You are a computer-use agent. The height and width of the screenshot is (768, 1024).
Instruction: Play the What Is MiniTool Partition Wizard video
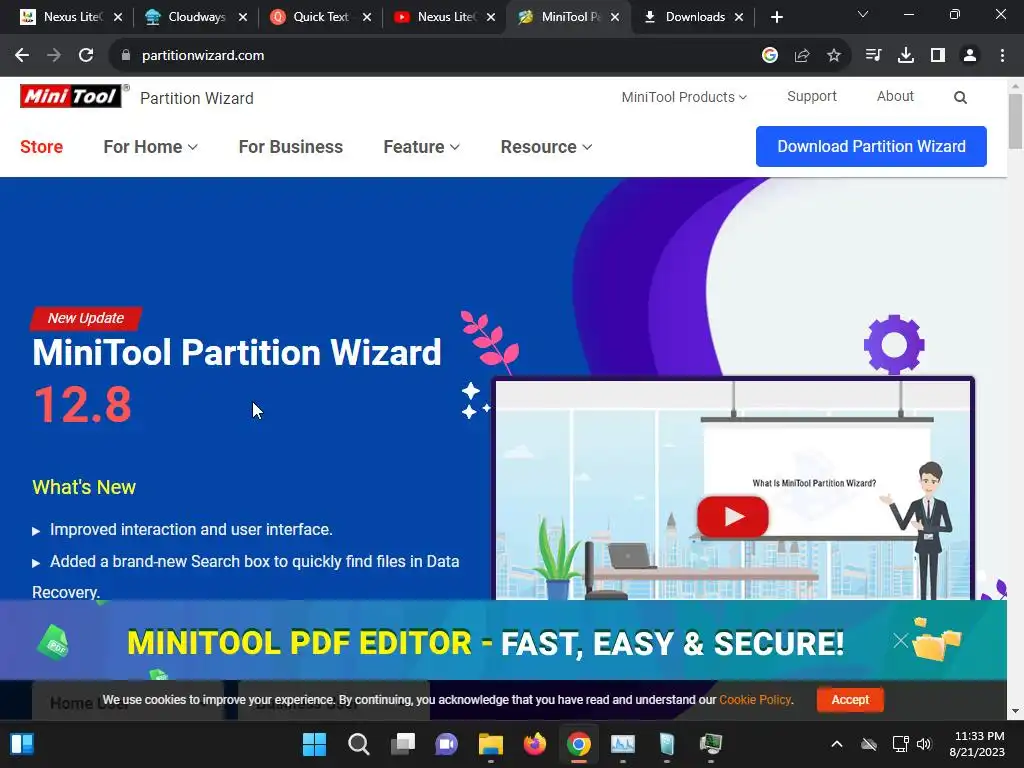[732, 517]
